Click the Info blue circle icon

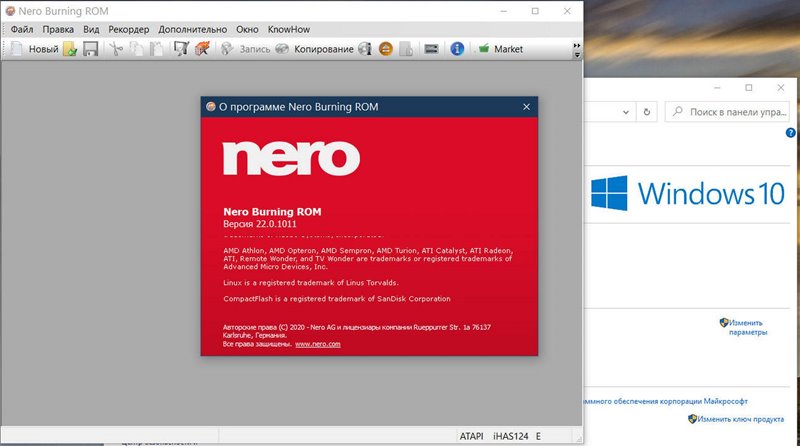[x=457, y=48]
